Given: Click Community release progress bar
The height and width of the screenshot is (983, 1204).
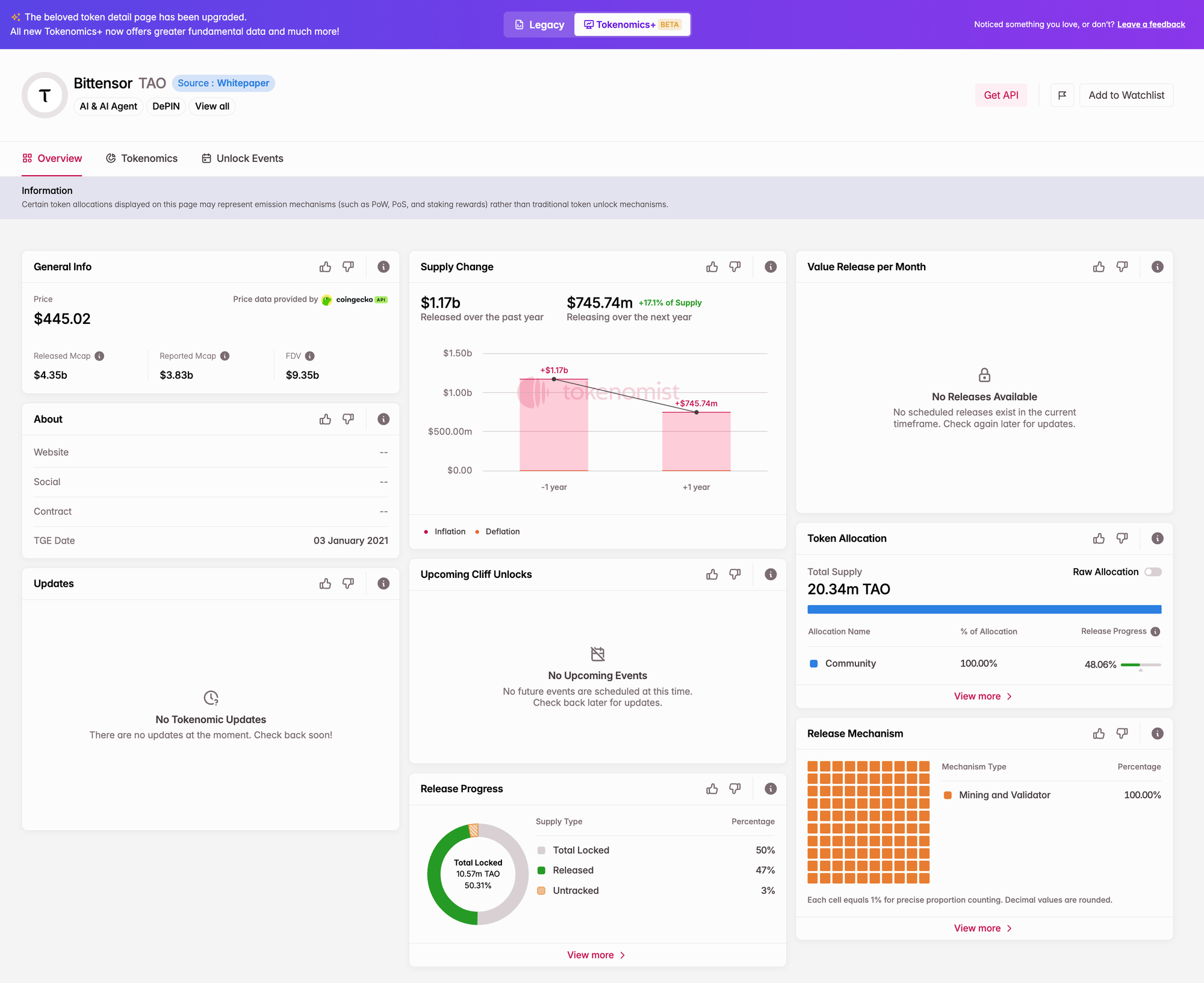Looking at the screenshot, I should click(x=1140, y=665).
